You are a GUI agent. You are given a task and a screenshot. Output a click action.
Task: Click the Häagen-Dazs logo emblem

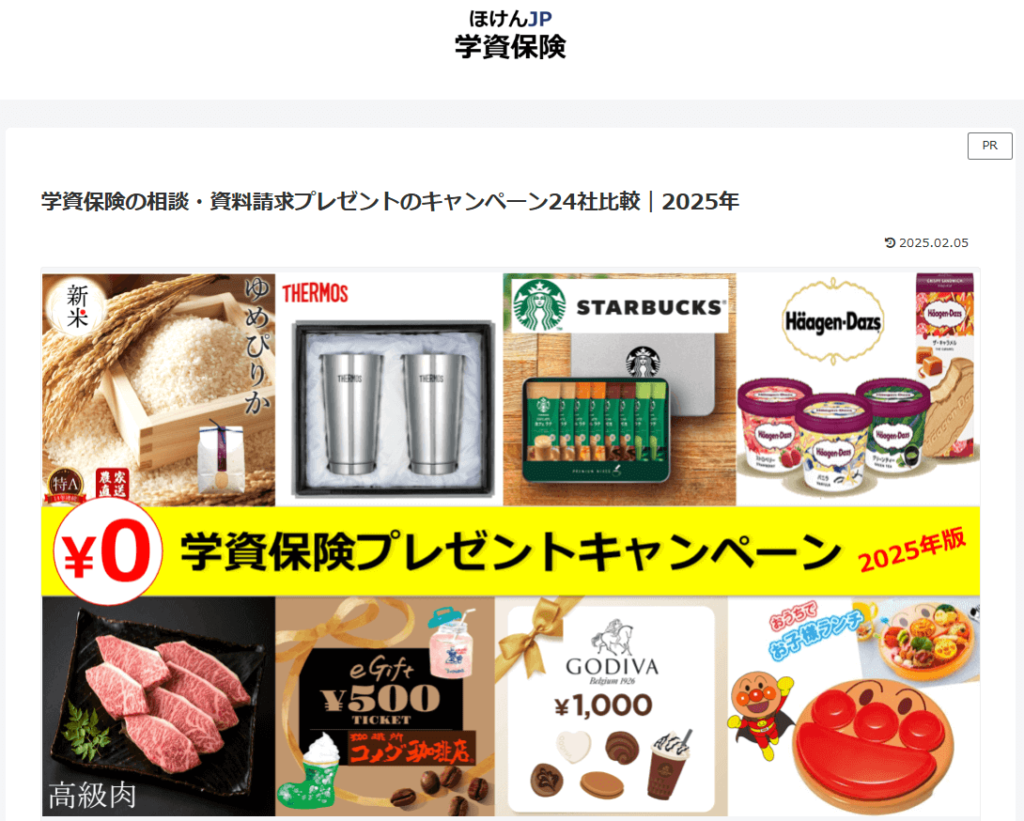(832, 321)
